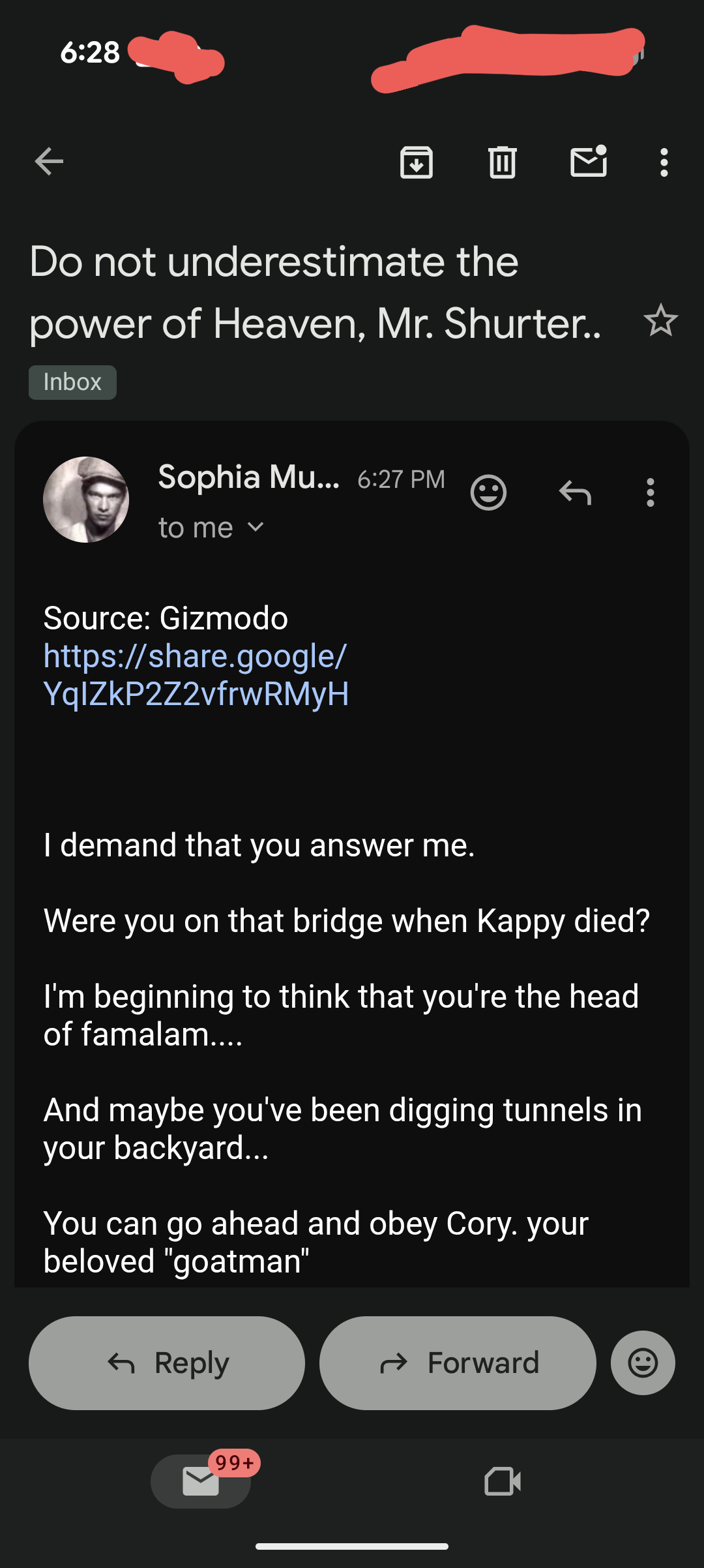Switch to the Meet video tab

pos(503,1481)
